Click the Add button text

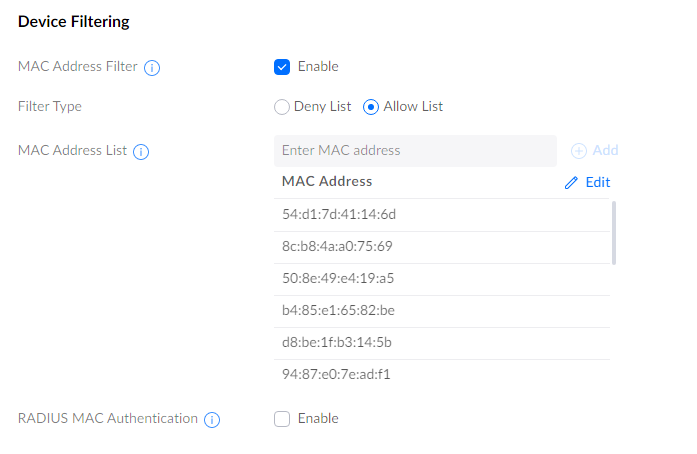pyautogui.click(x=605, y=151)
